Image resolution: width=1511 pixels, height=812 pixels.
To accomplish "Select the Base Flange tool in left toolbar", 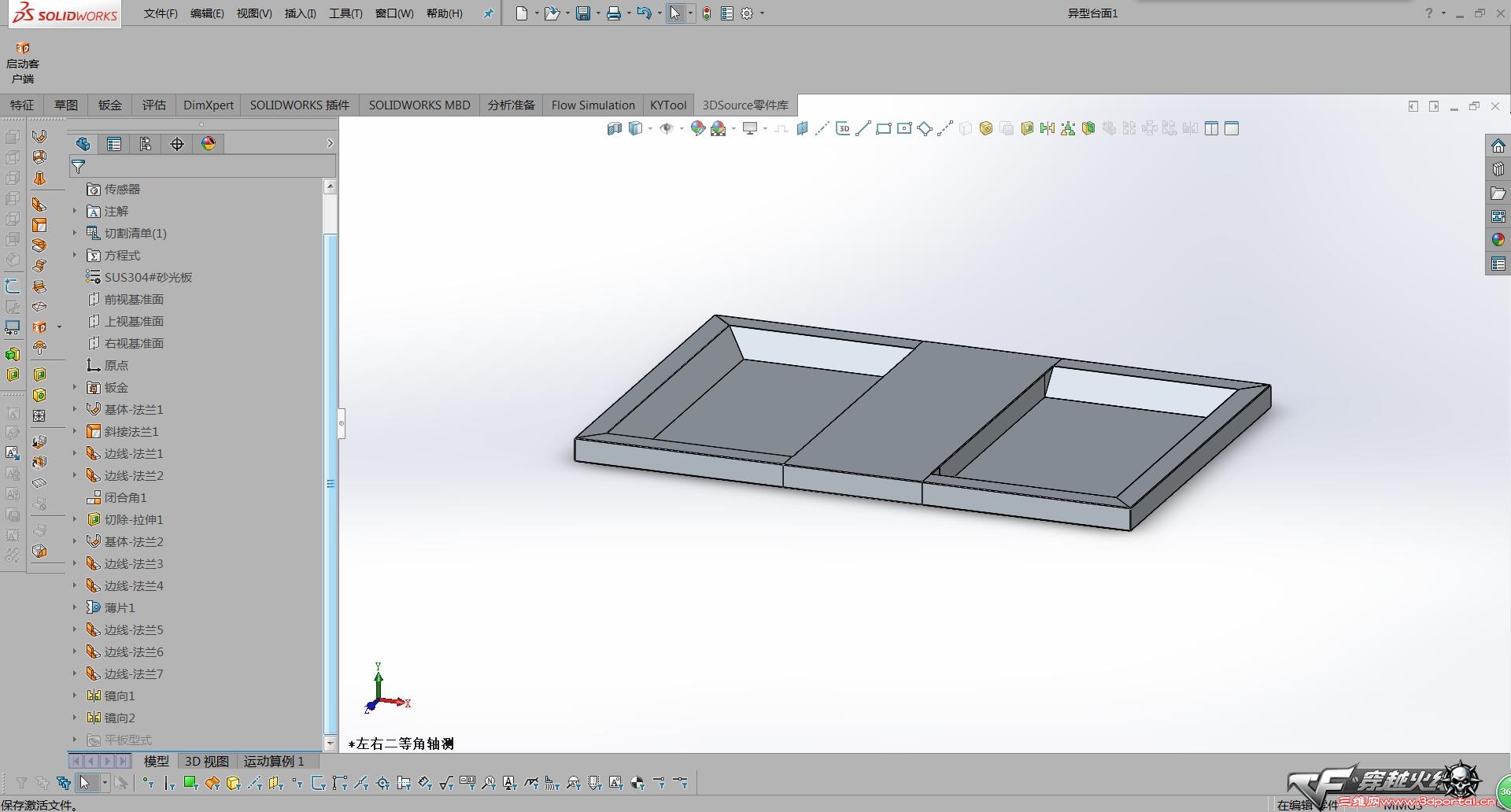I will (39, 136).
